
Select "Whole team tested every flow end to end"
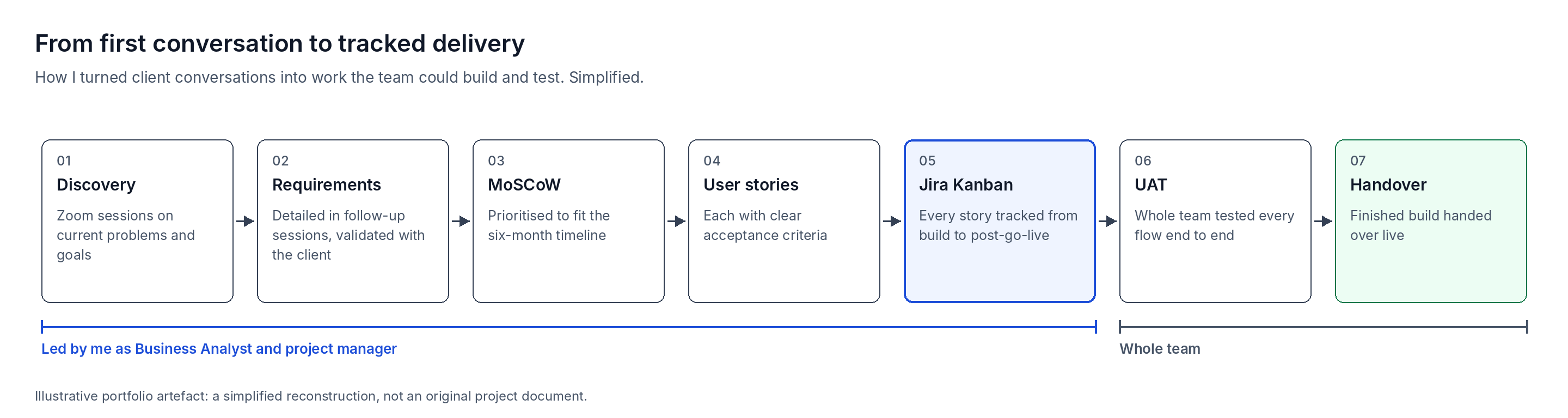tap(1214, 225)
